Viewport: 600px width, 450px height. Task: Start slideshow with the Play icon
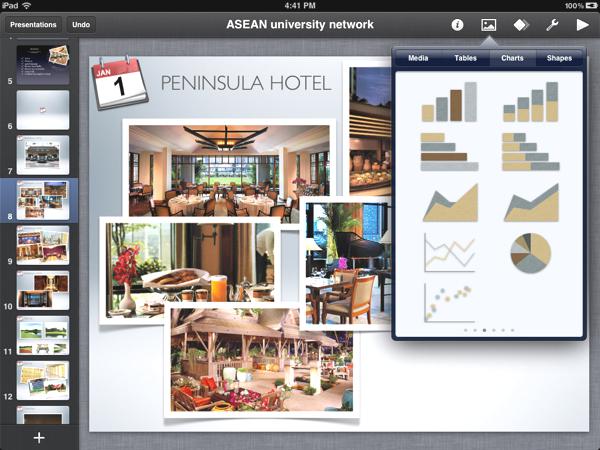(582, 25)
